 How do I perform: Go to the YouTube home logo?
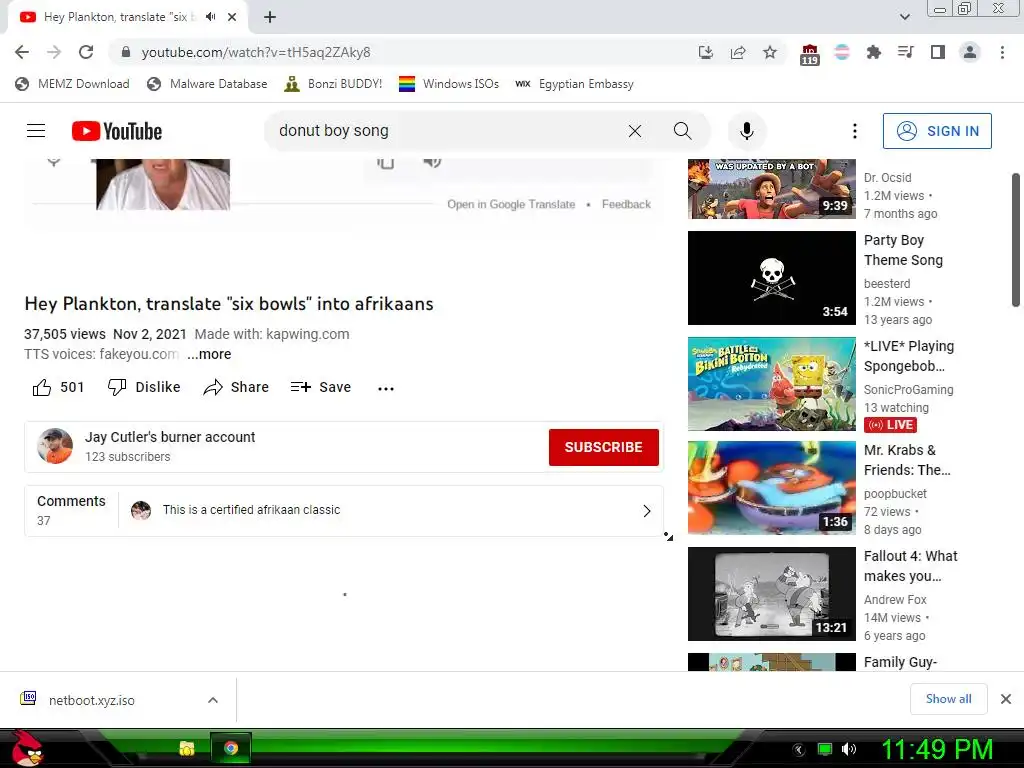(117, 131)
